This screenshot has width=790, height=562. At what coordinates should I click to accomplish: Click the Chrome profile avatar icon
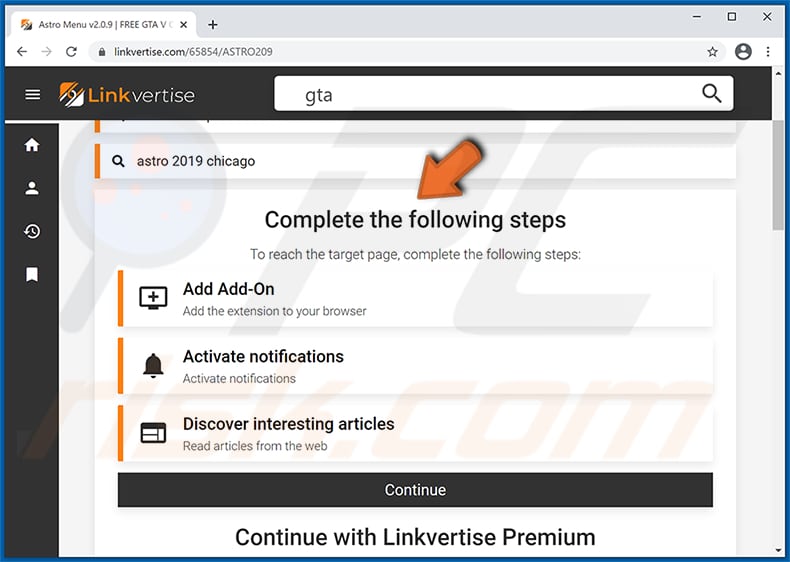(x=743, y=52)
